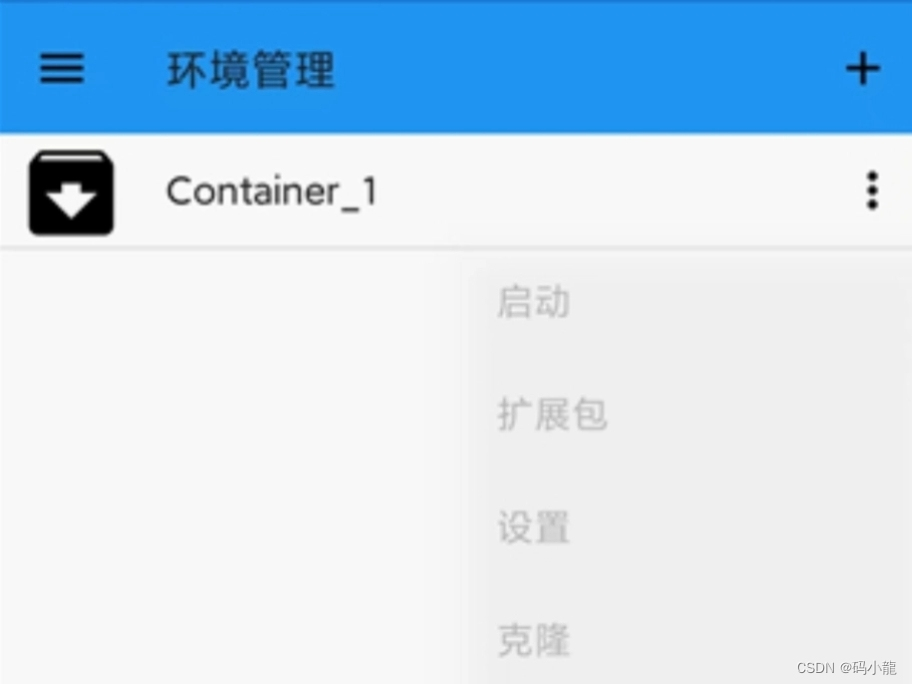This screenshot has height=684, width=912.
Task: Open the hamburger navigation menu
Action: pos(62,69)
